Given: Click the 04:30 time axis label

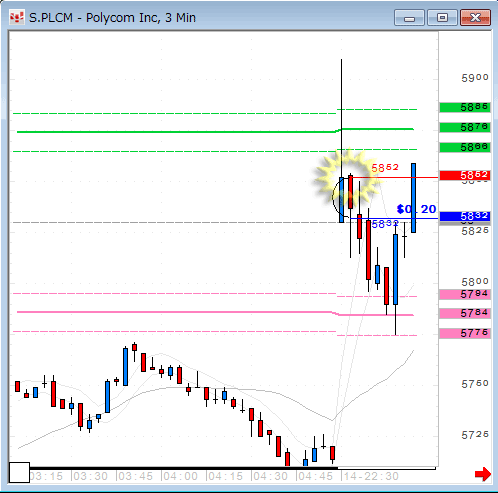Looking at the screenshot, I should (x=270, y=476).
